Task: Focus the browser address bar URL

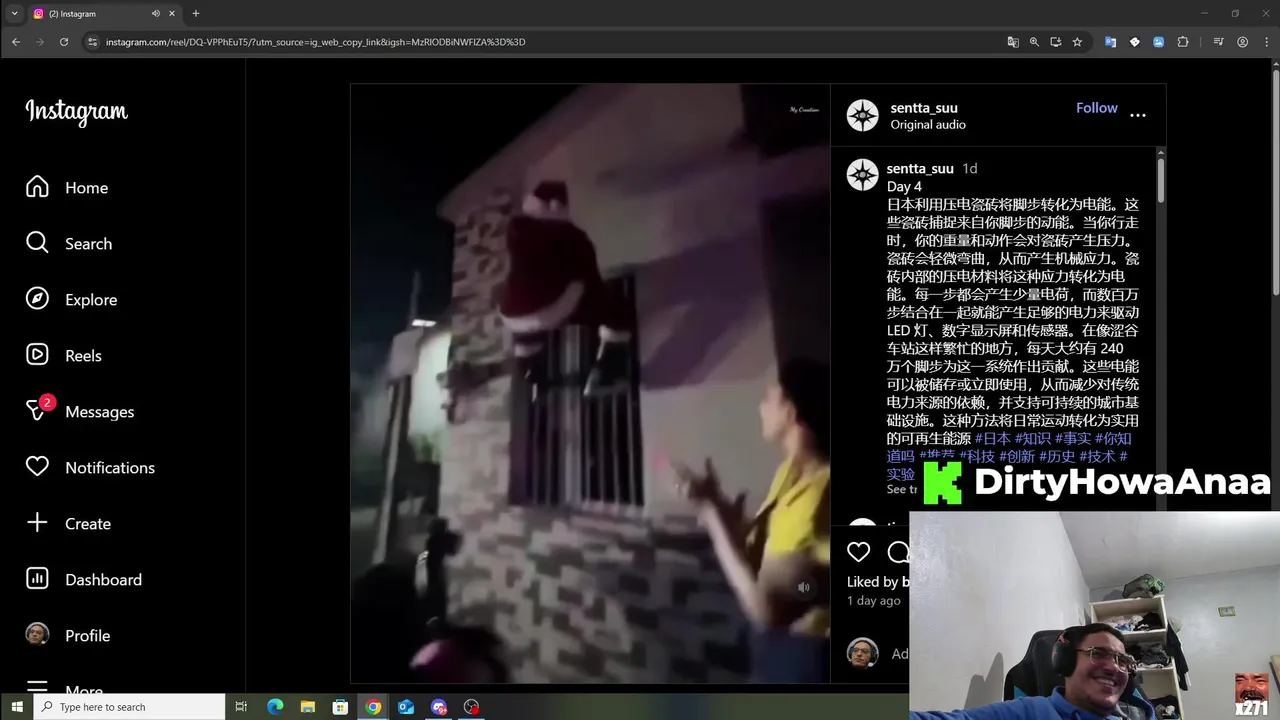Action: click(315, 42)
